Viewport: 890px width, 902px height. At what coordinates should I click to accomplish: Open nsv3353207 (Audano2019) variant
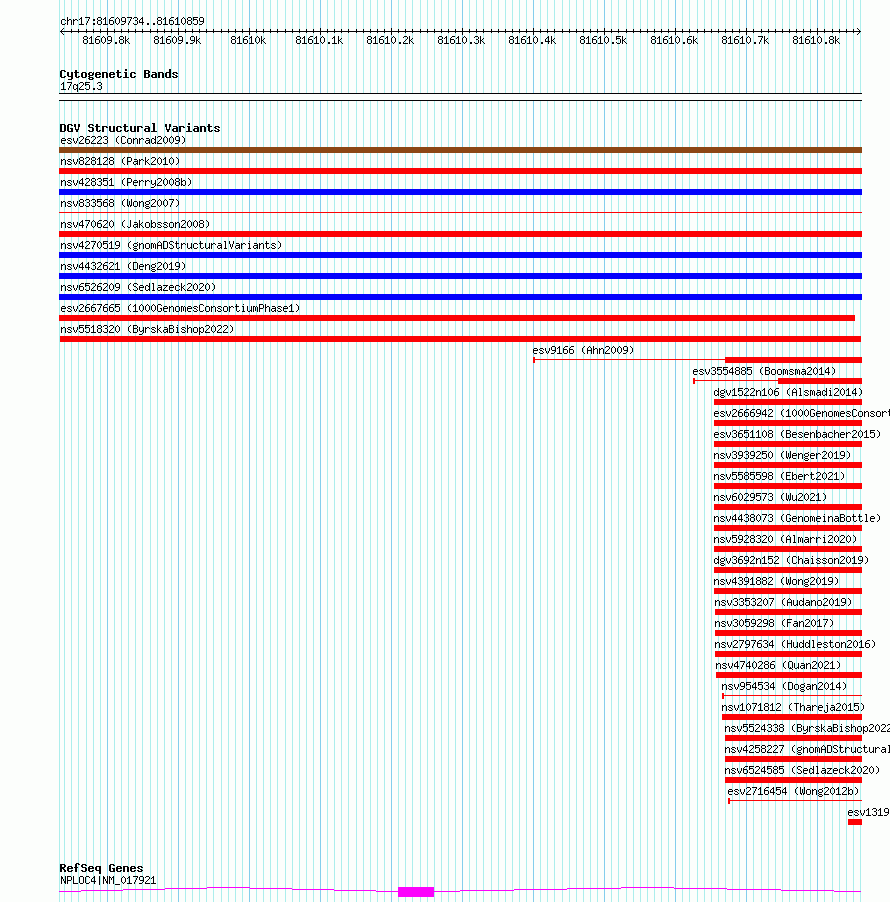[783, 602]
